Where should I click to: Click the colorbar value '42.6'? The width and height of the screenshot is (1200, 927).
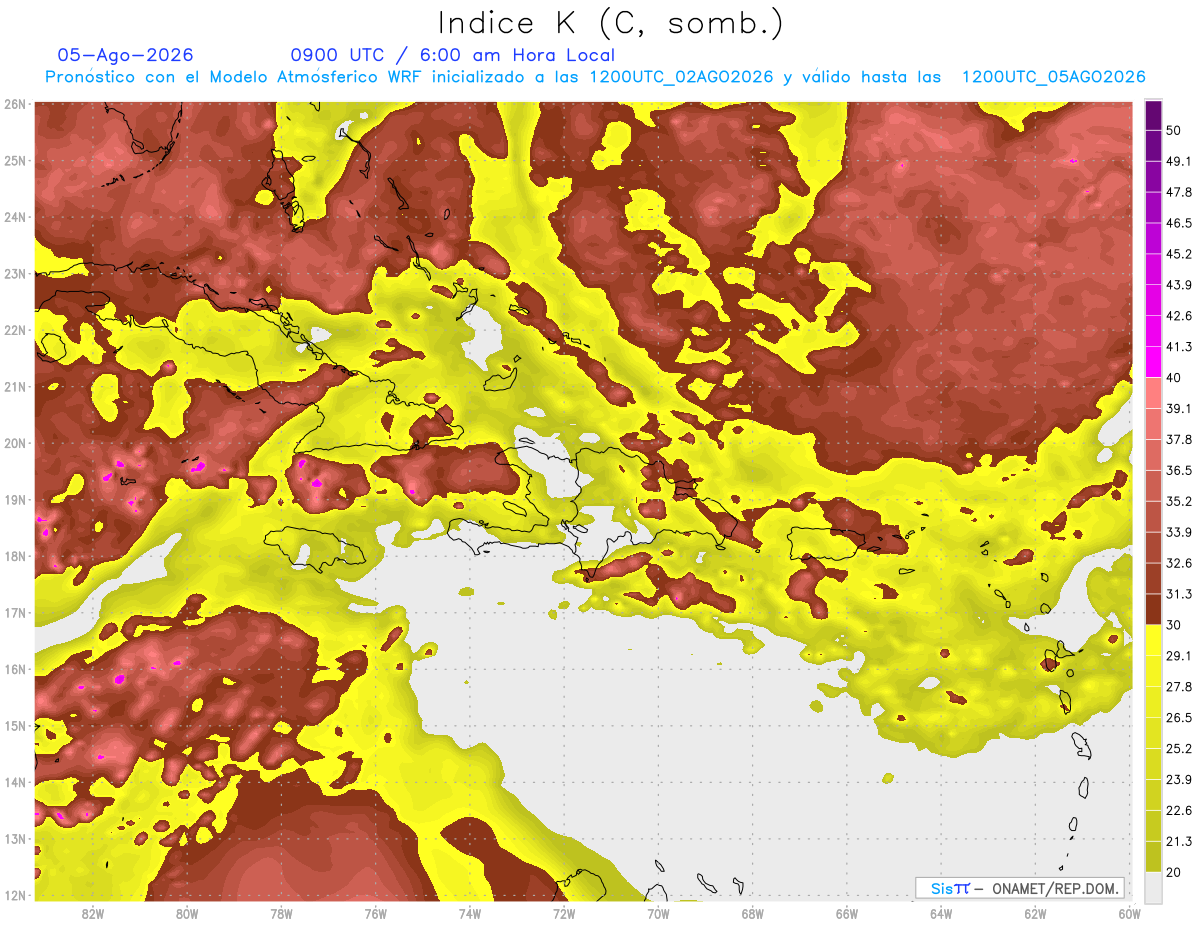coord(1179,316)
